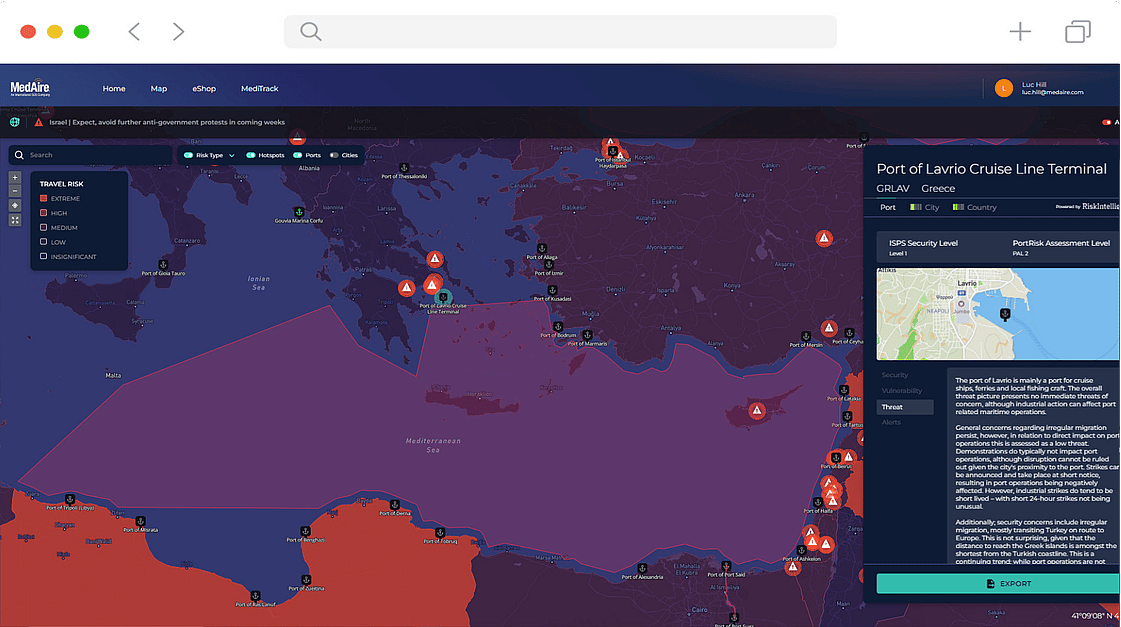
Task: Expand the Risk Type dropdown chevron
Action: pos(232,155)
